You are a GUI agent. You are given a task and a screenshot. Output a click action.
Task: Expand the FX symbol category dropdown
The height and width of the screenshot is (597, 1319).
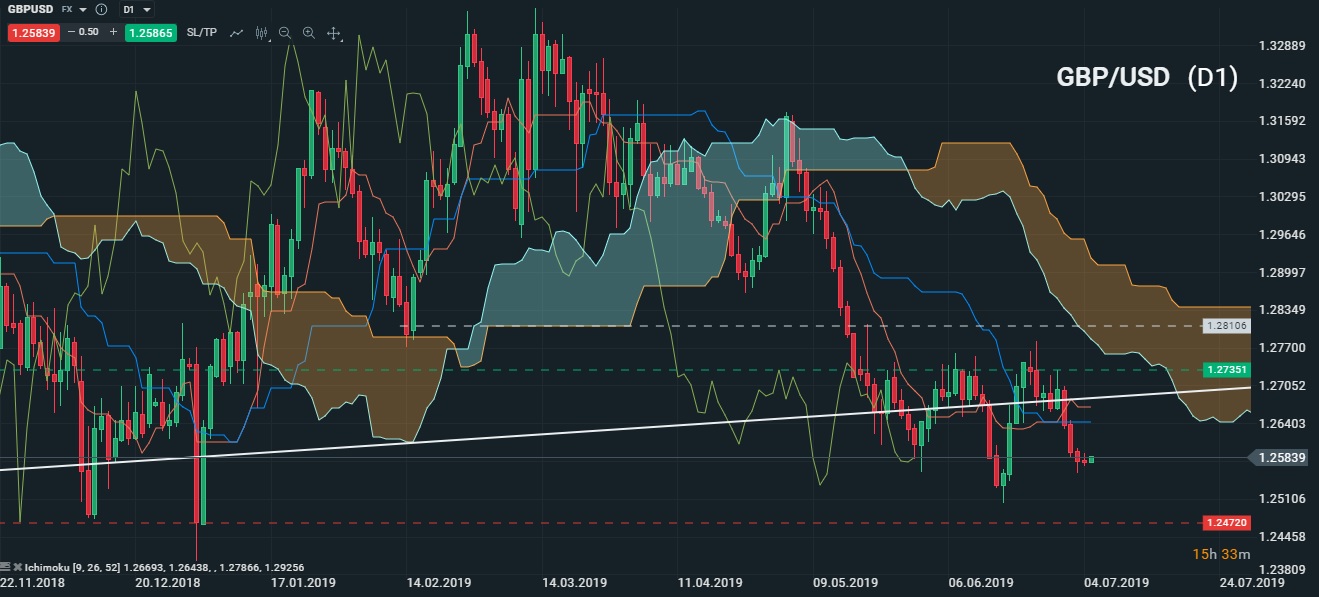point(73,9)
